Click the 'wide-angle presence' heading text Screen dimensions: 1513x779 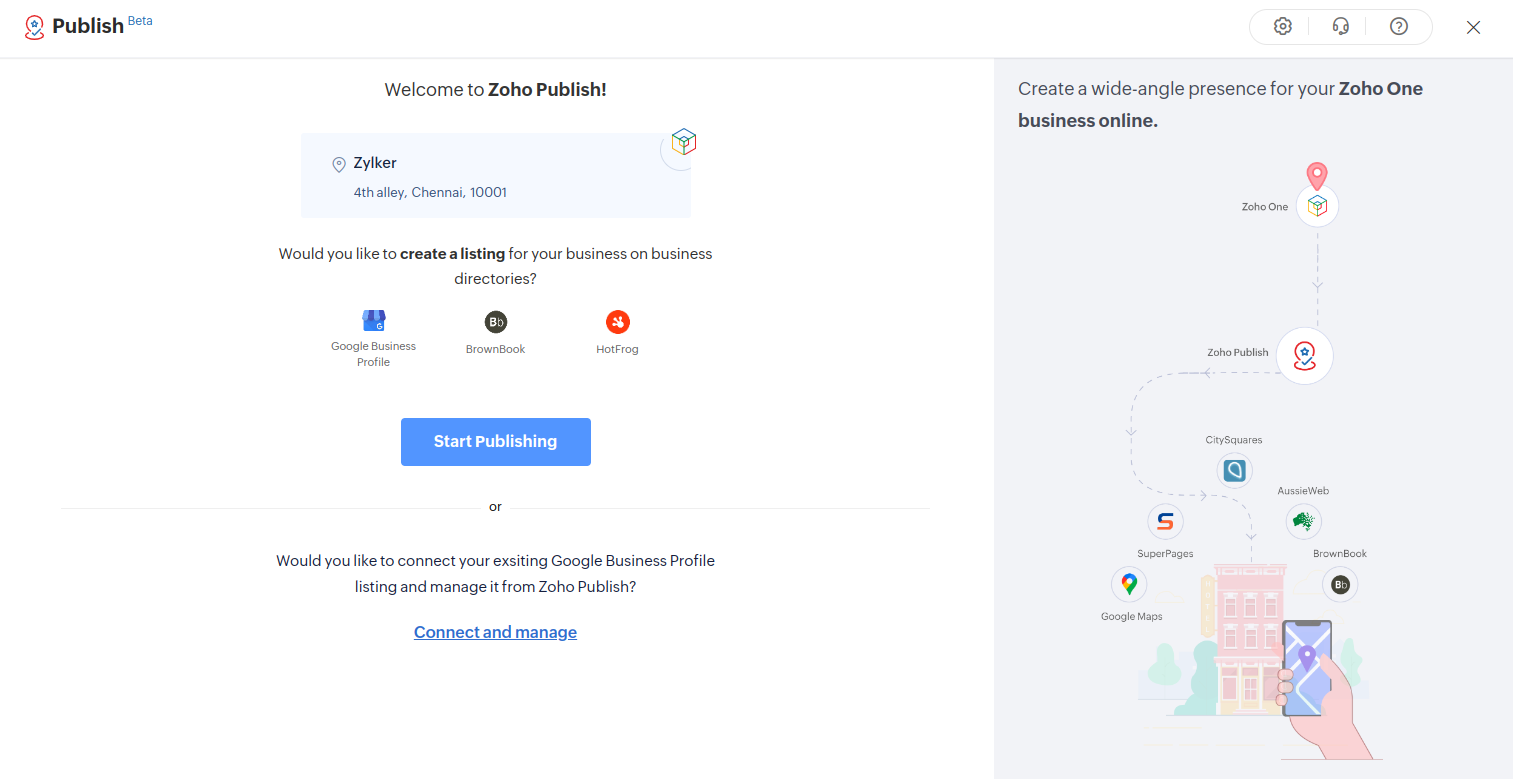pyautogui.click(x=1220, y=104)
